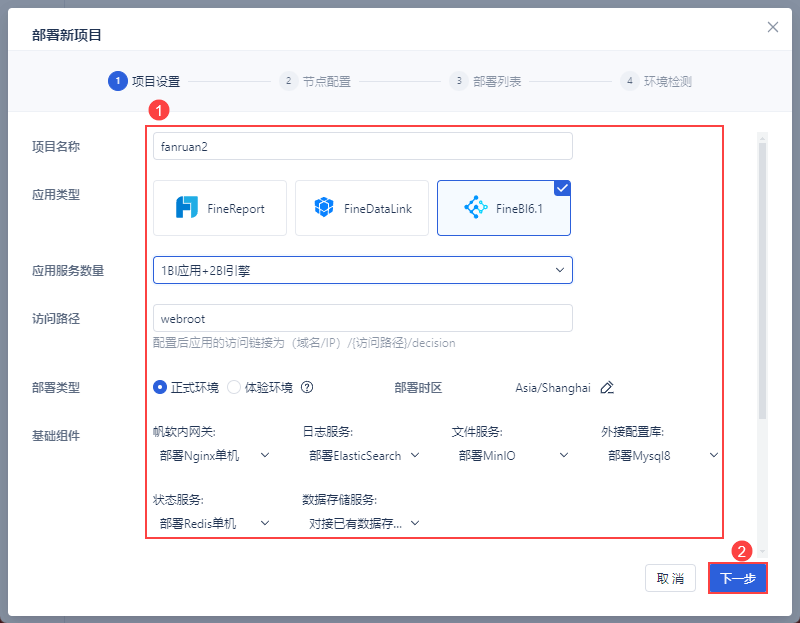Click the dialog's vertical scrollbar thumb
The width and height of the screenshot is (800, 623).
point(762,281)
